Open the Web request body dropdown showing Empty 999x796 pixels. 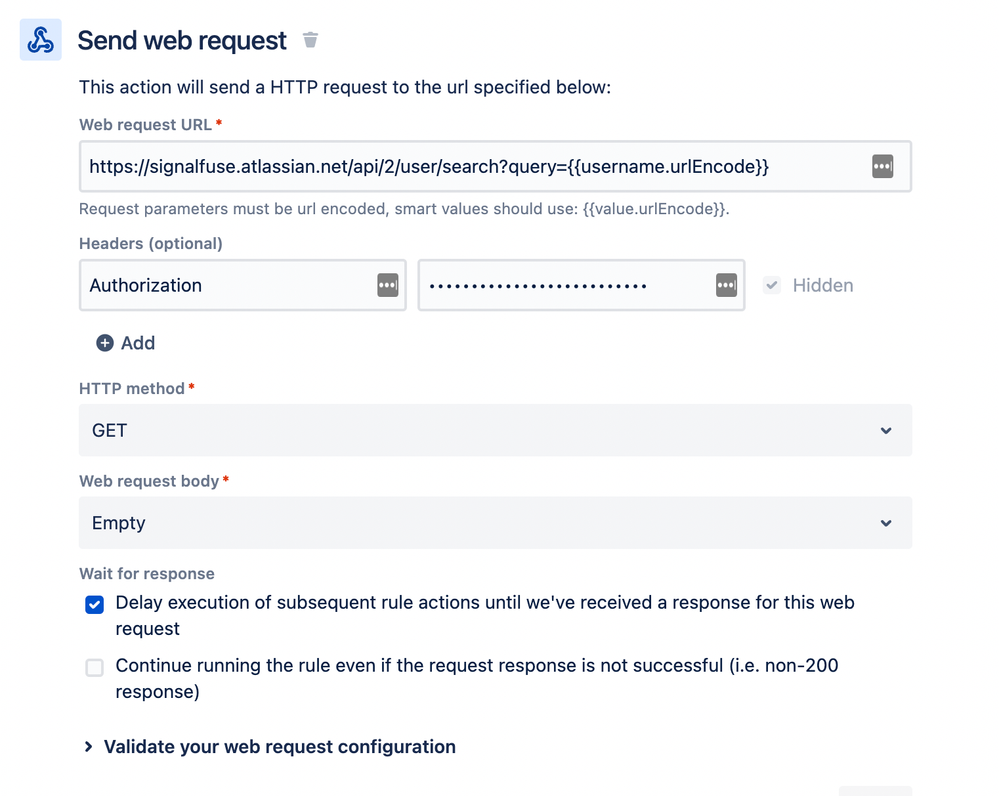[x=480, y=523]
